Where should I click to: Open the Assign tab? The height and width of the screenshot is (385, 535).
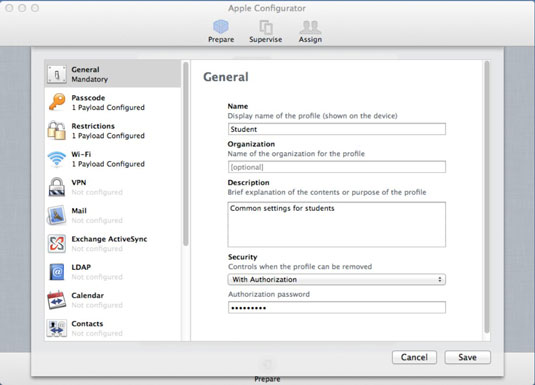(x=310, y=31)
